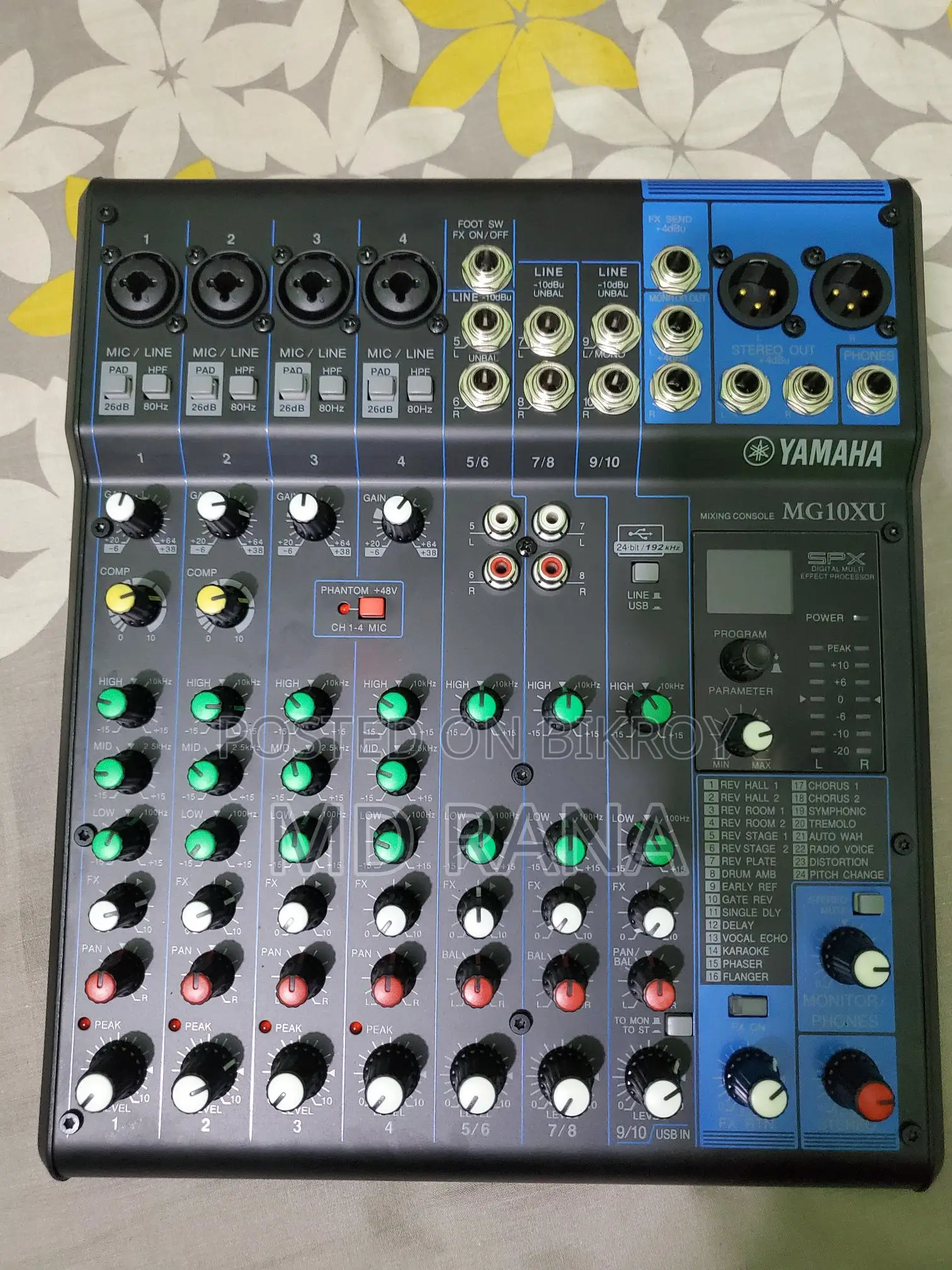Viewport: 952px width, 1270px height.
Task: Click the channel 1 PEAK LED indicator
Action: (86, 1024)
